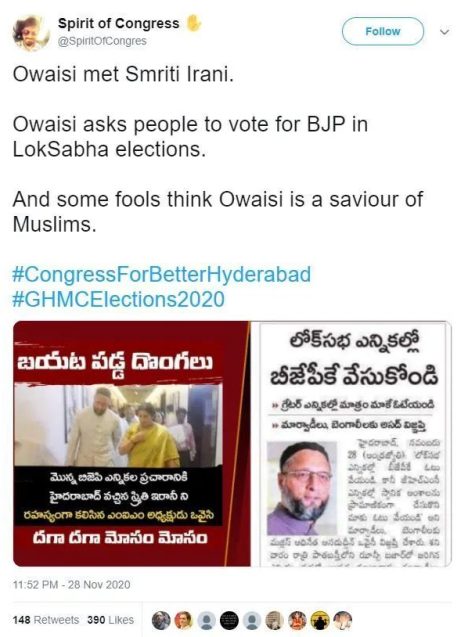Select the fifth grey default avatar
The width and height of the screenshot is (468, 637).
(252, 621)
